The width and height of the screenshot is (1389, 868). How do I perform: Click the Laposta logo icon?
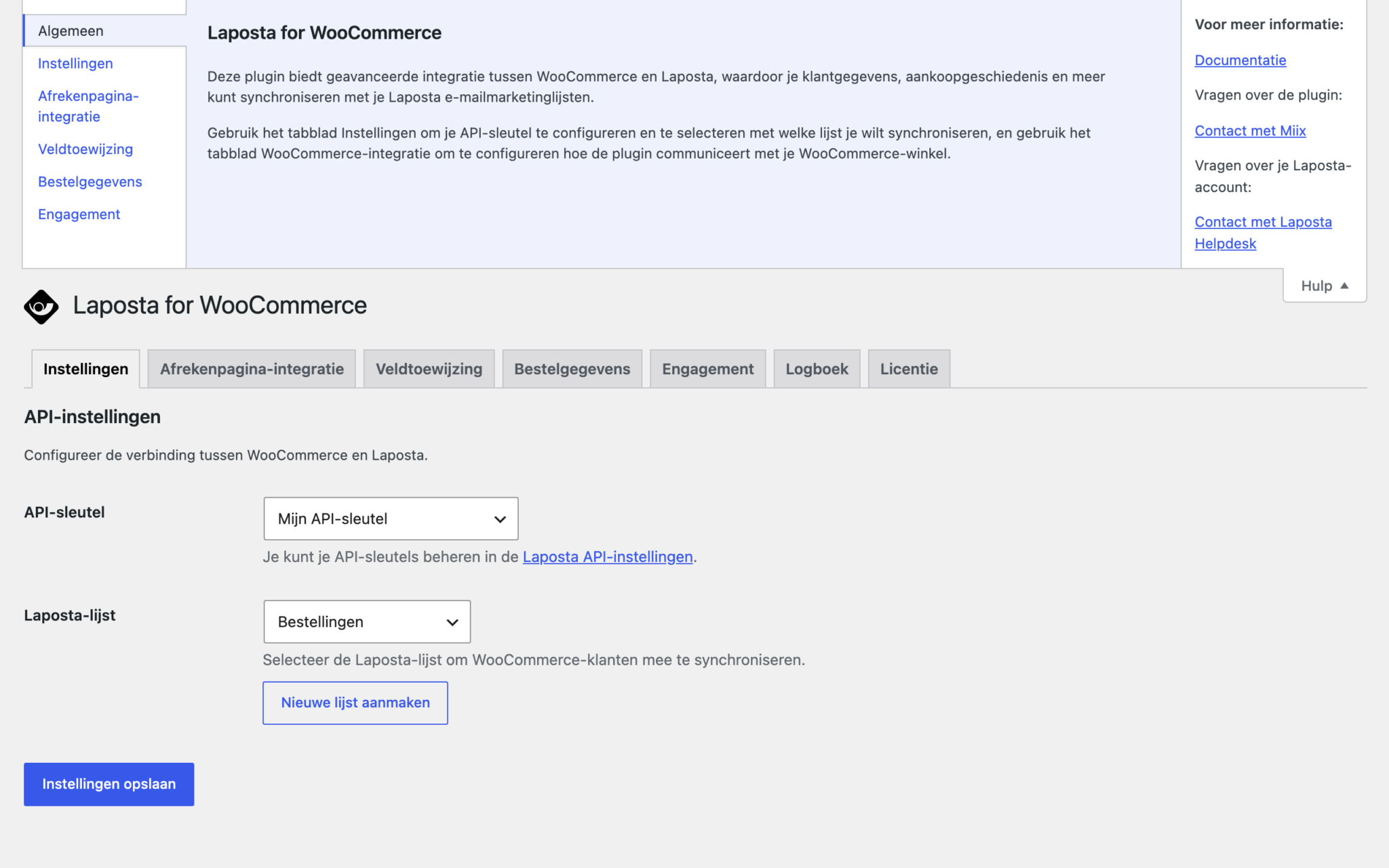click(x=41, y=307)
